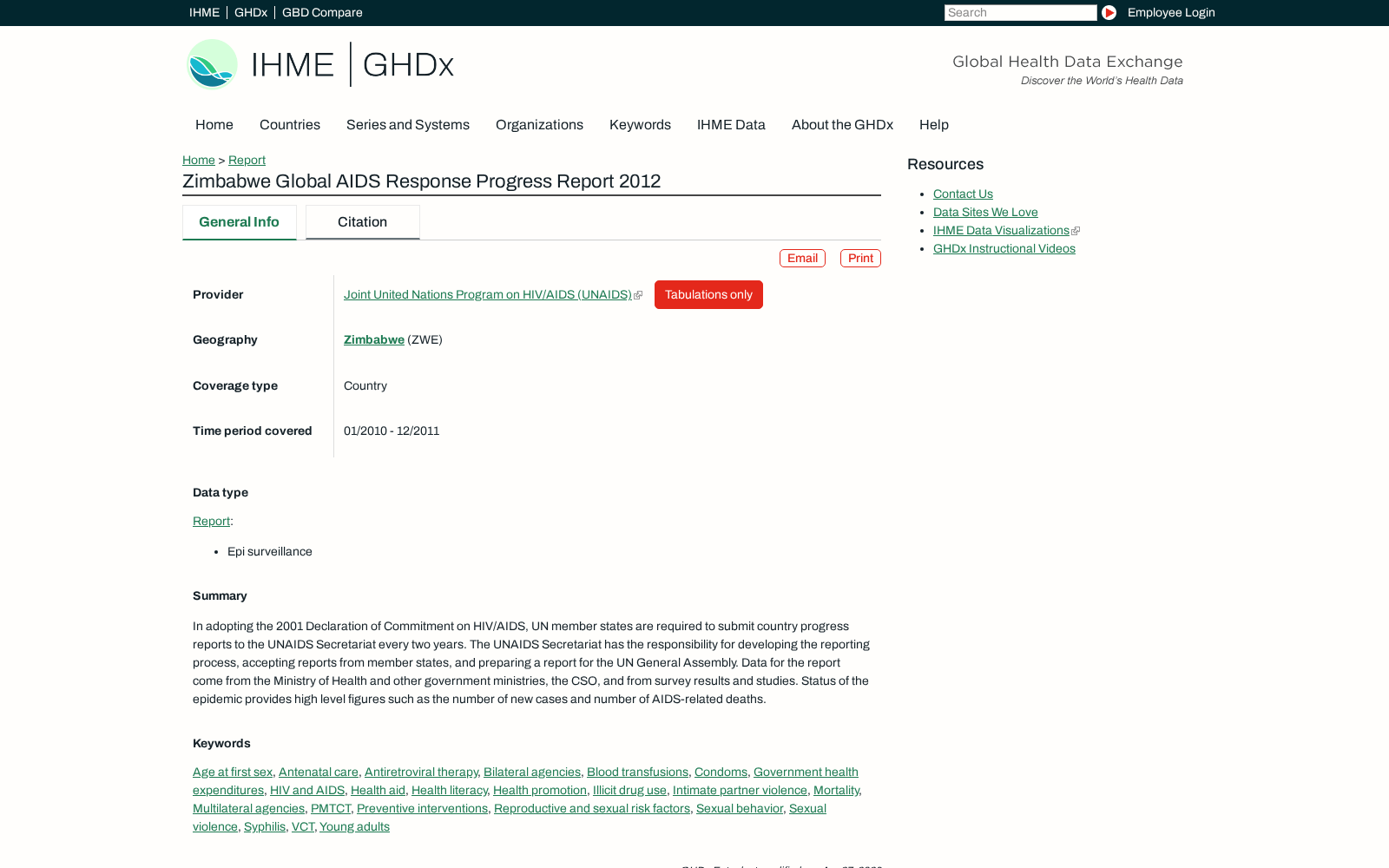Click the Print button
The width and height of the screenshot is (1389, 868).
pyautogui.click(x=860, y=259)
